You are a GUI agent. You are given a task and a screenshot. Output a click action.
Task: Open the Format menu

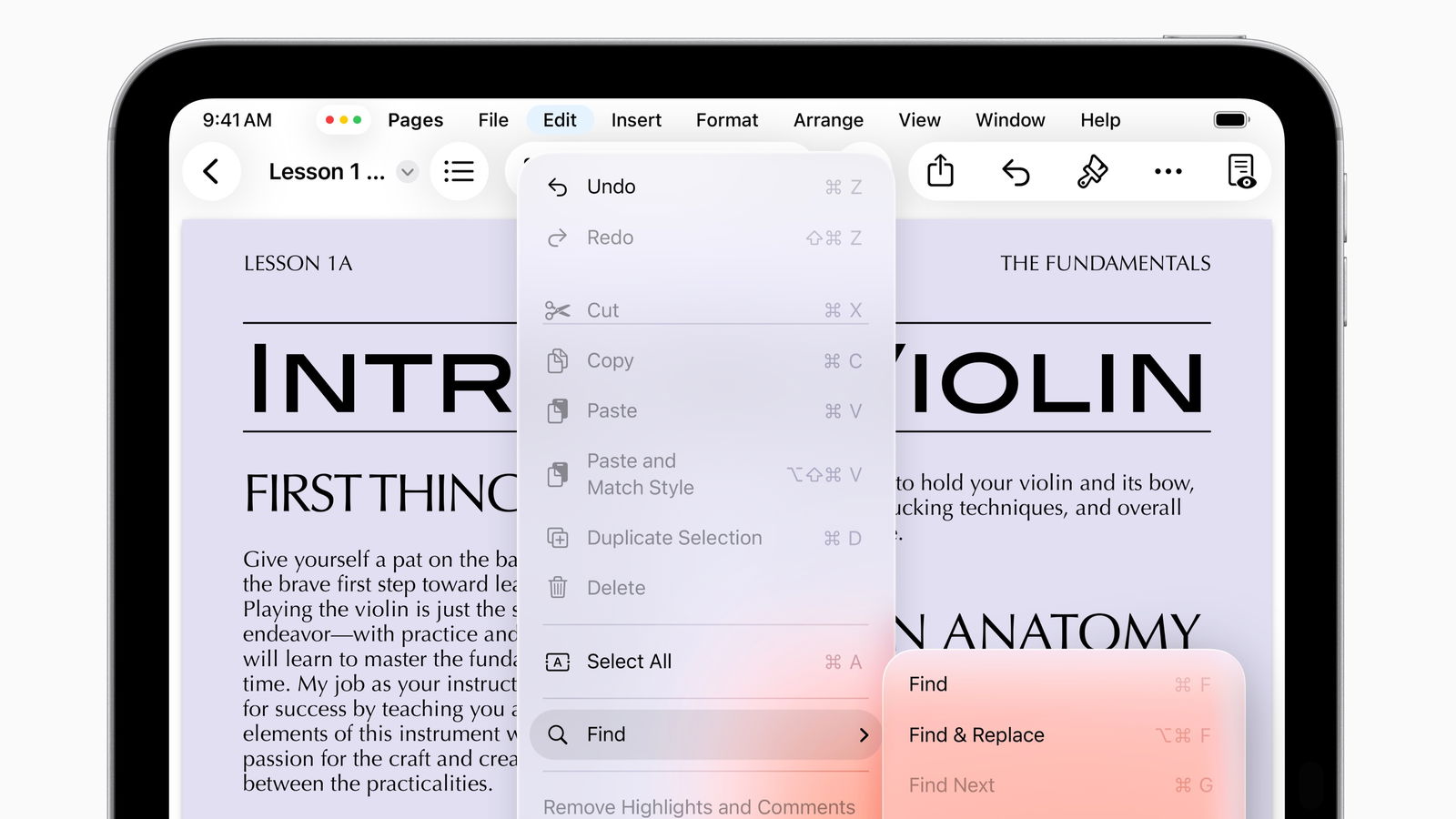(727, 120)
